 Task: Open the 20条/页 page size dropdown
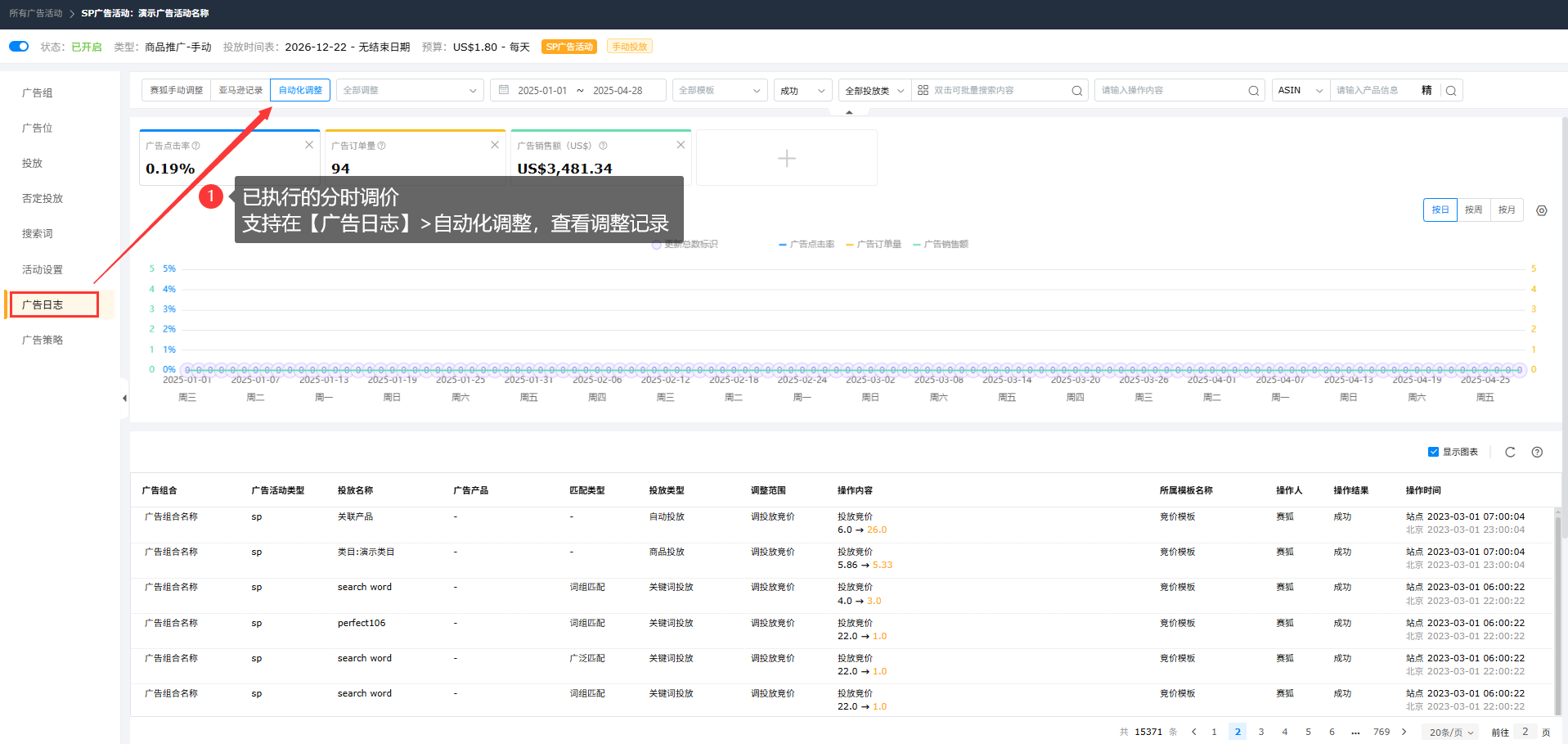point(1451,733)
